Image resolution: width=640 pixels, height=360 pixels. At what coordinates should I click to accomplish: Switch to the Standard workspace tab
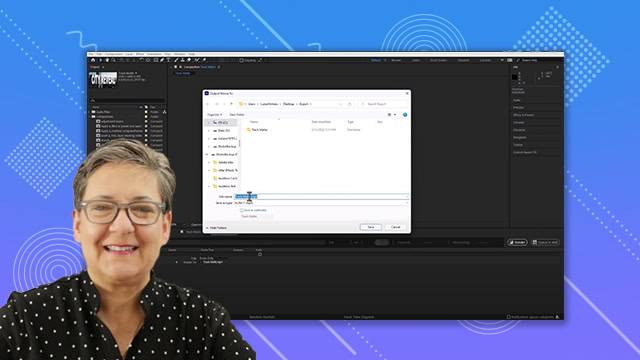(x=463, y=60)
